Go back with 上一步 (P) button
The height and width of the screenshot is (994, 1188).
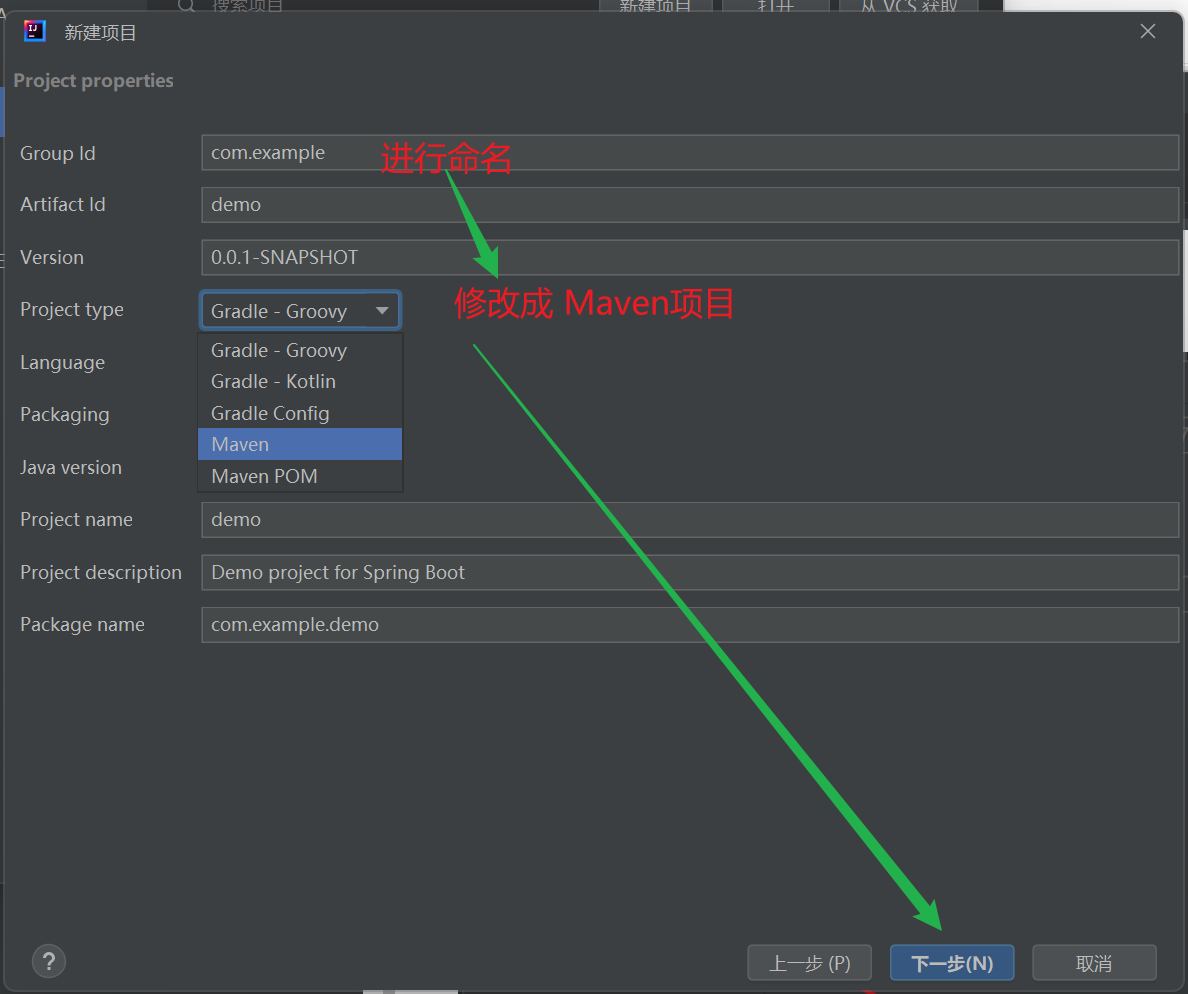point(809,963)
